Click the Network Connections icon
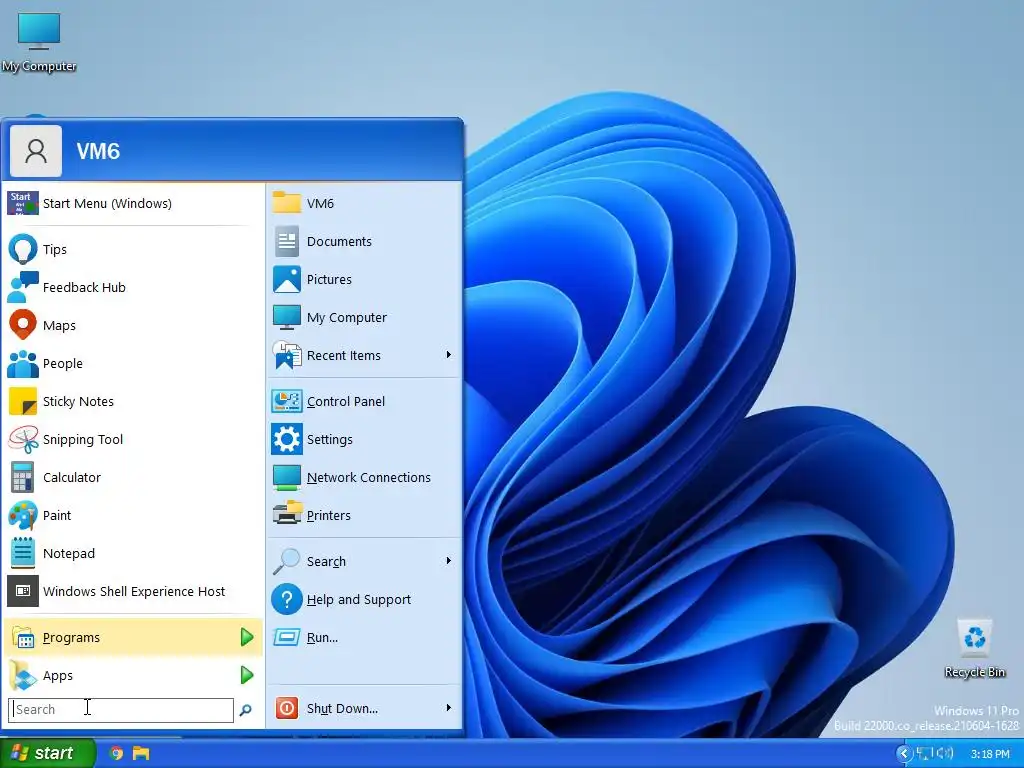 click(287, 477)
